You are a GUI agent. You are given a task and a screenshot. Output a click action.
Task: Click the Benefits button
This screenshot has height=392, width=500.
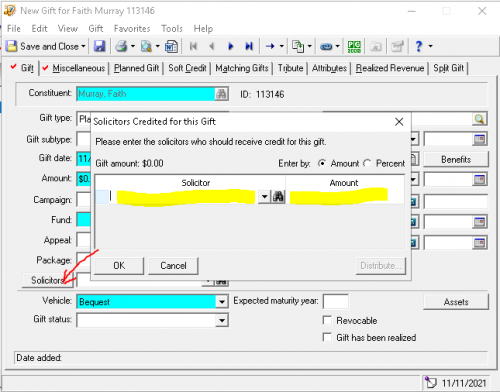click(x=456, y=160)
